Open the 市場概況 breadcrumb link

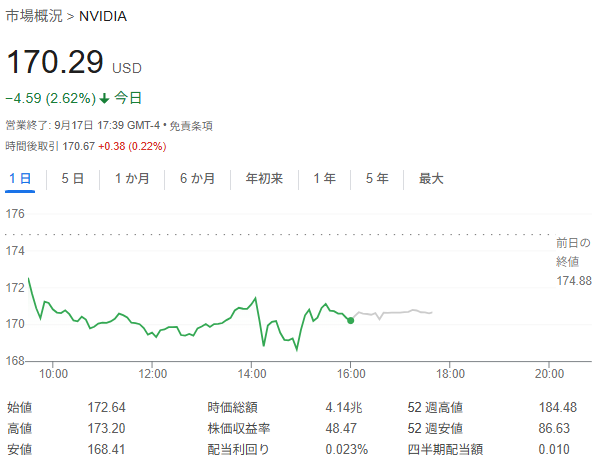click(34, 16)
